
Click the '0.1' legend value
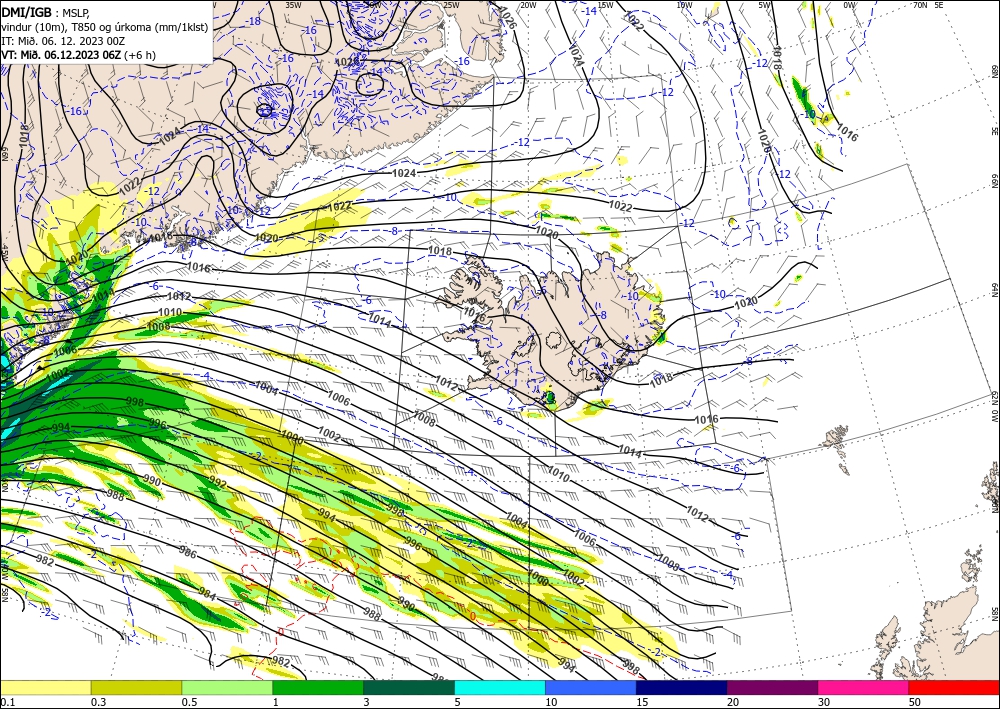tap(7, 702)
